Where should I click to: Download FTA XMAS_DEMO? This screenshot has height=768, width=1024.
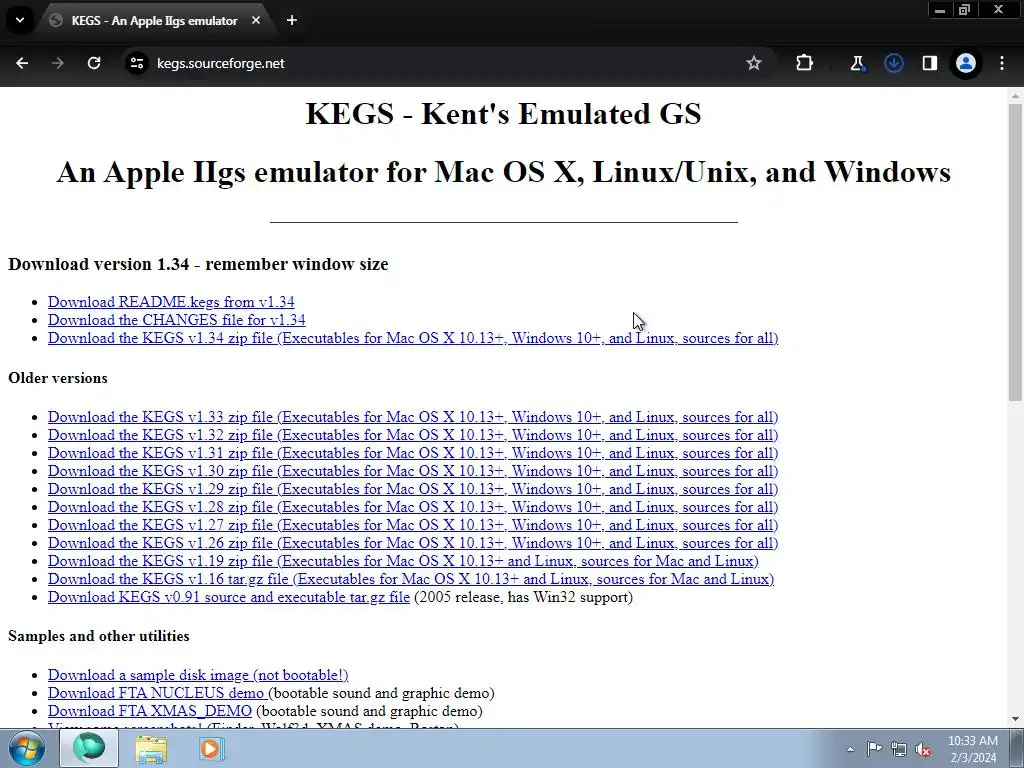[x=150, y=711]
